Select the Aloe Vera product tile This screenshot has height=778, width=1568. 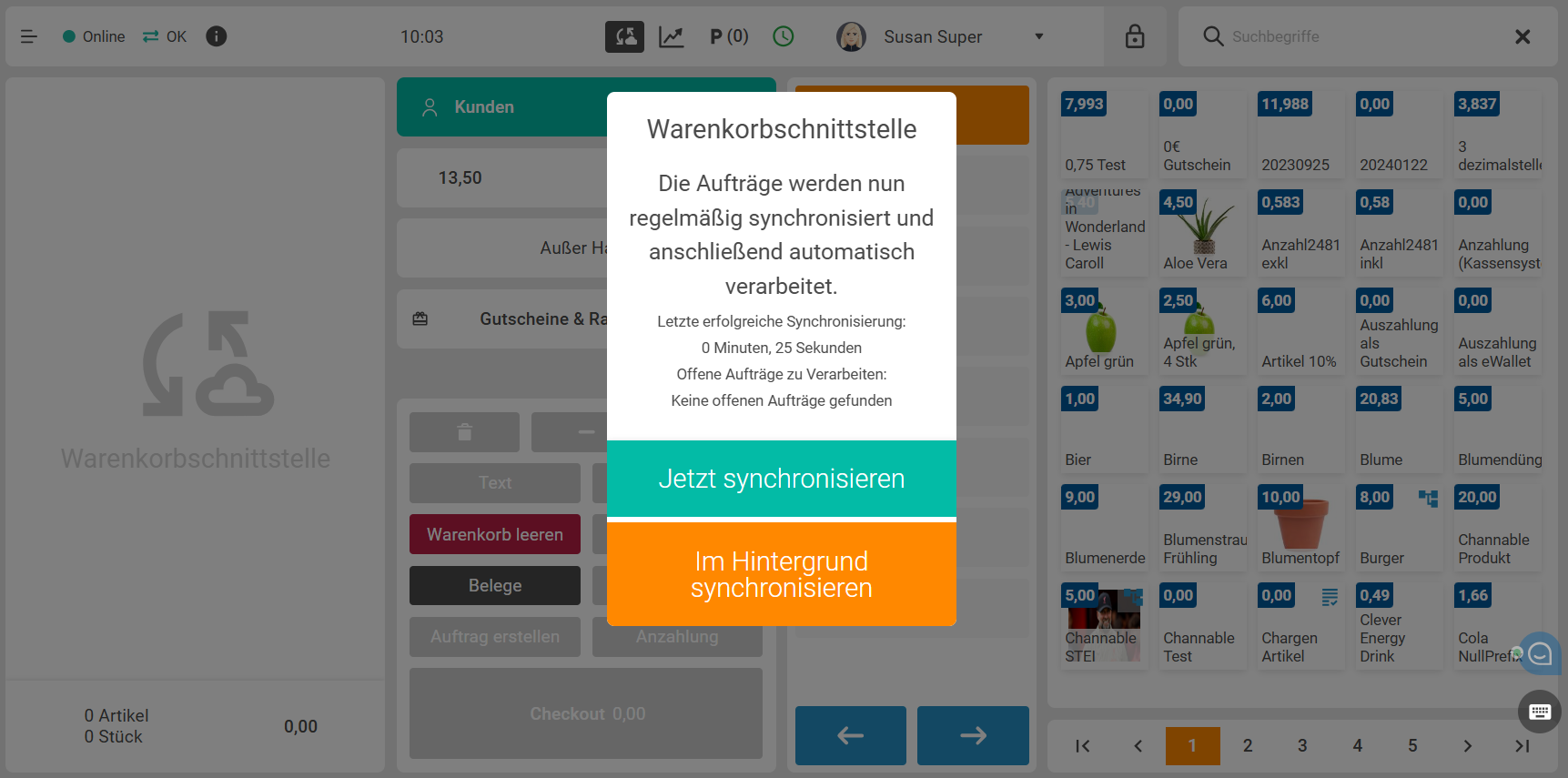(1199, 232)
